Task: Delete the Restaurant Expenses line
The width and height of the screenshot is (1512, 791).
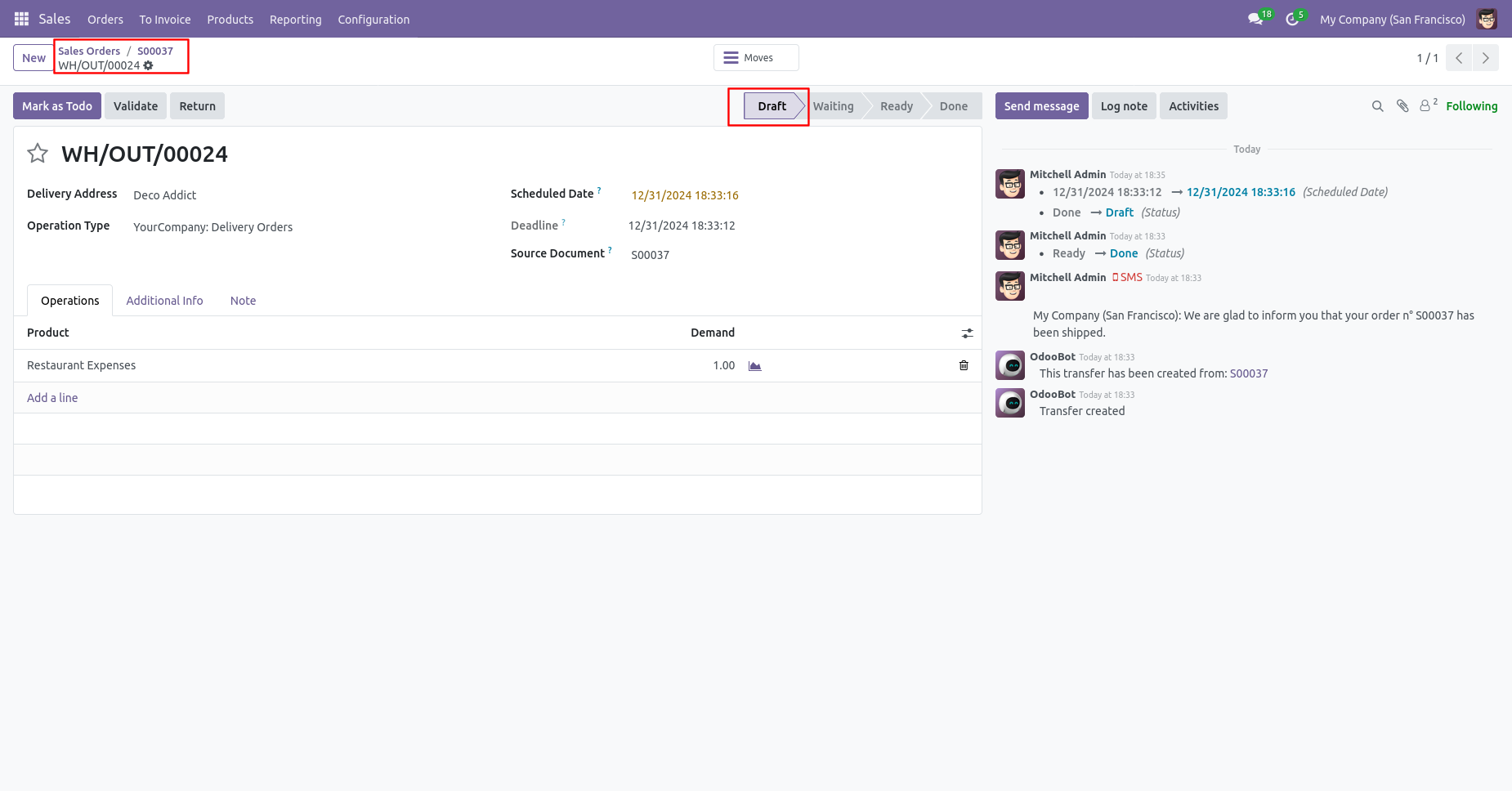Action: click(964, 365)
